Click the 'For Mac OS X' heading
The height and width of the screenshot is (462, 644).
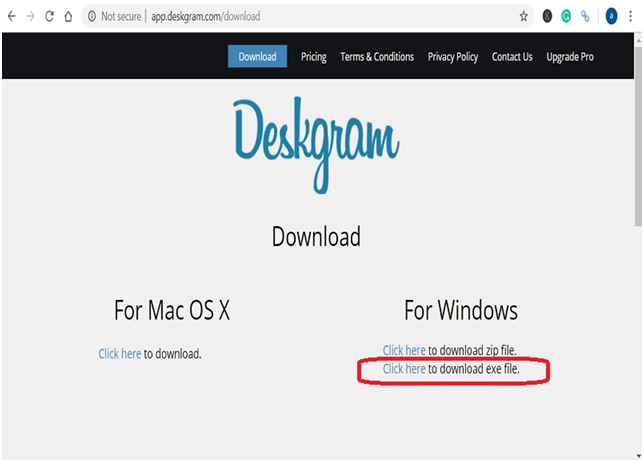(172, 310)
